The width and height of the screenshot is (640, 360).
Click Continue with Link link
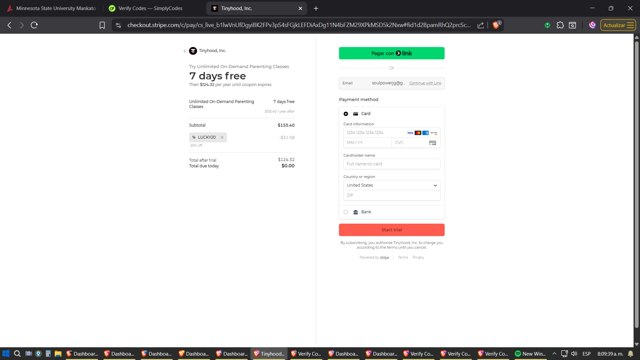(x=425, y=83)
